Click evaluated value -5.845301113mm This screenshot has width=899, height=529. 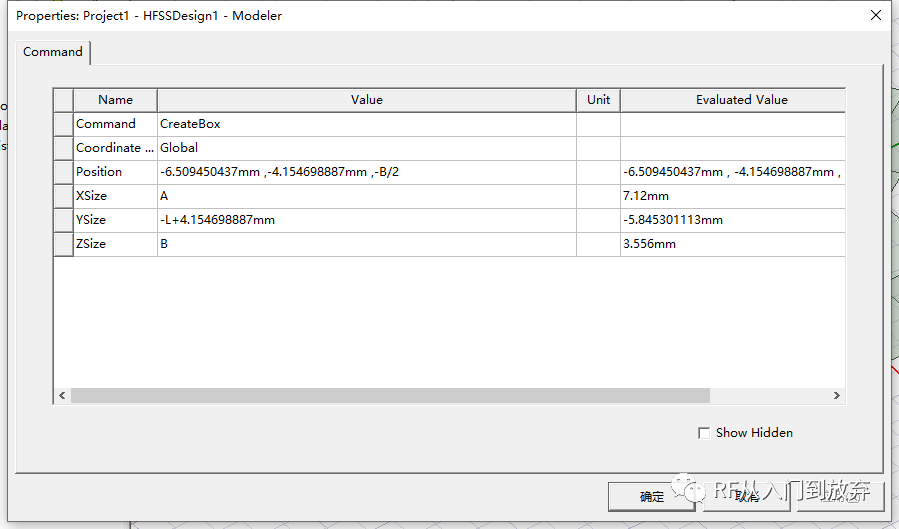click(x=733, y=221)
